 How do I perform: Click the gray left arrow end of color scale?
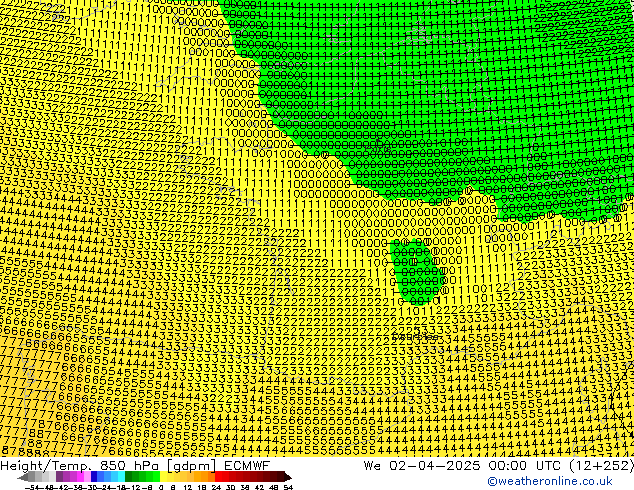pos(23,478)
